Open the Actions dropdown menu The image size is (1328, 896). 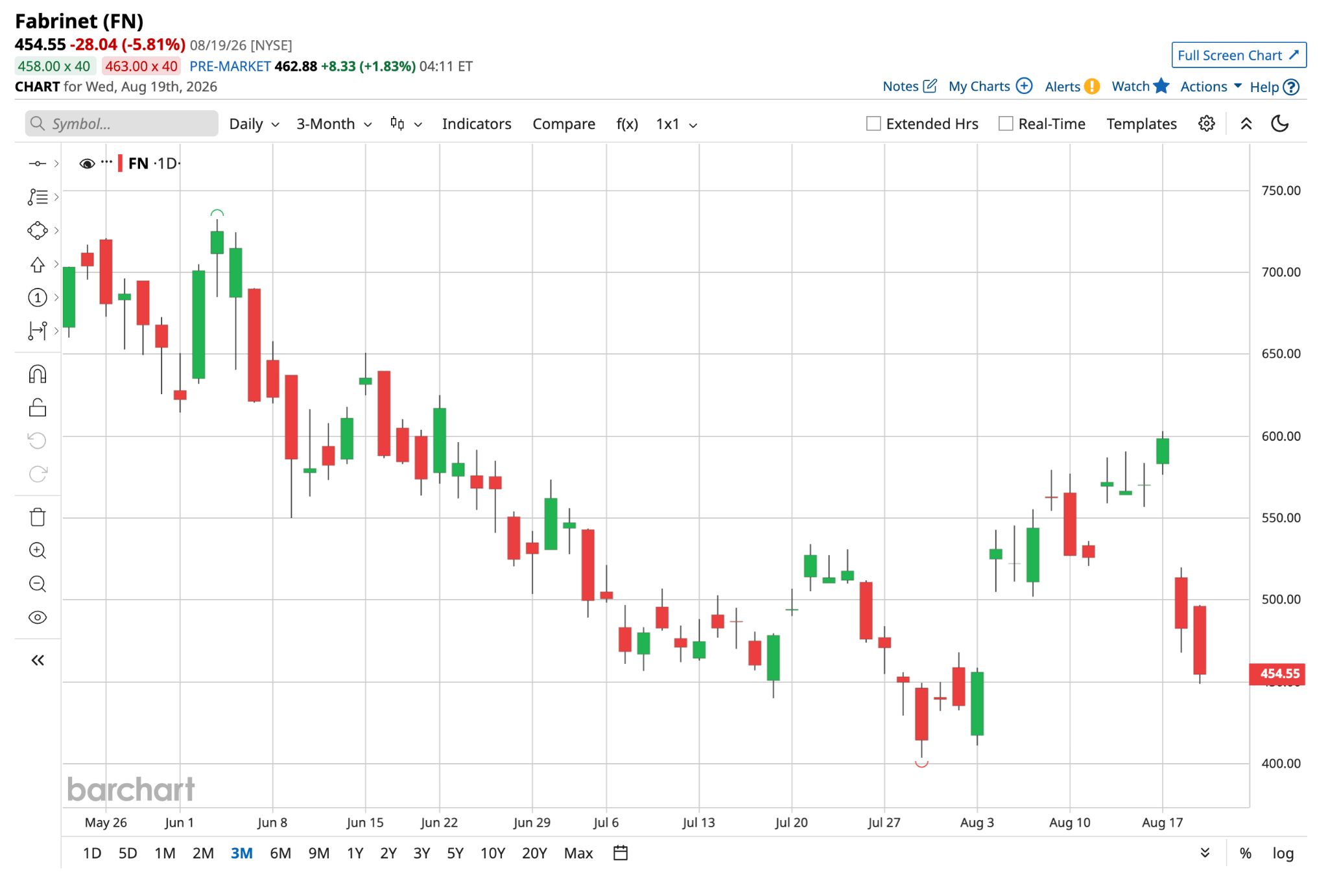pos(1211,87)
